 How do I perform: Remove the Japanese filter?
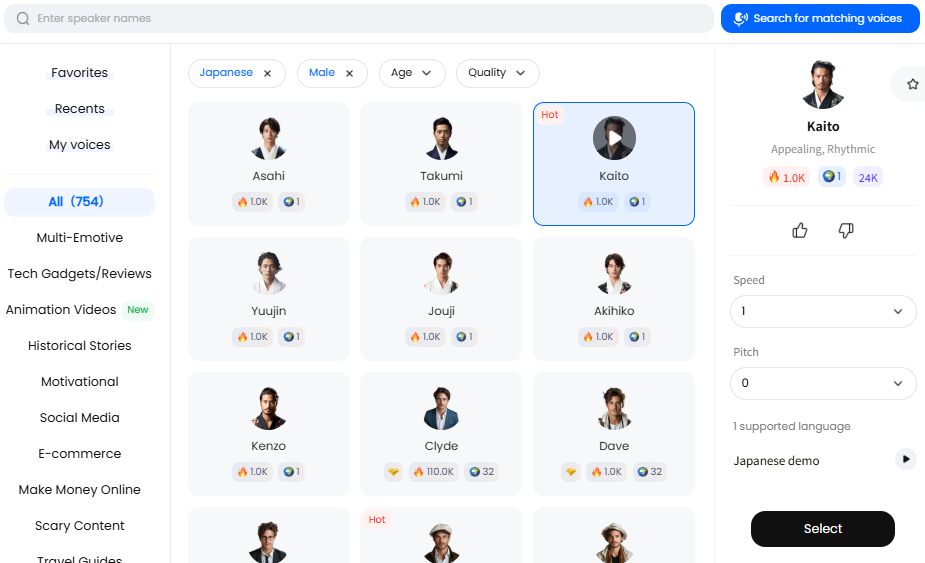(267, 73)
